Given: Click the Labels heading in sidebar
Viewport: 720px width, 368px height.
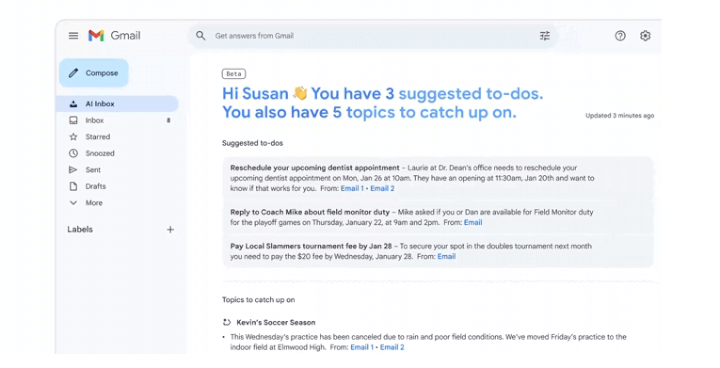Looking at the screenshot, I should [x=80, y=229].
